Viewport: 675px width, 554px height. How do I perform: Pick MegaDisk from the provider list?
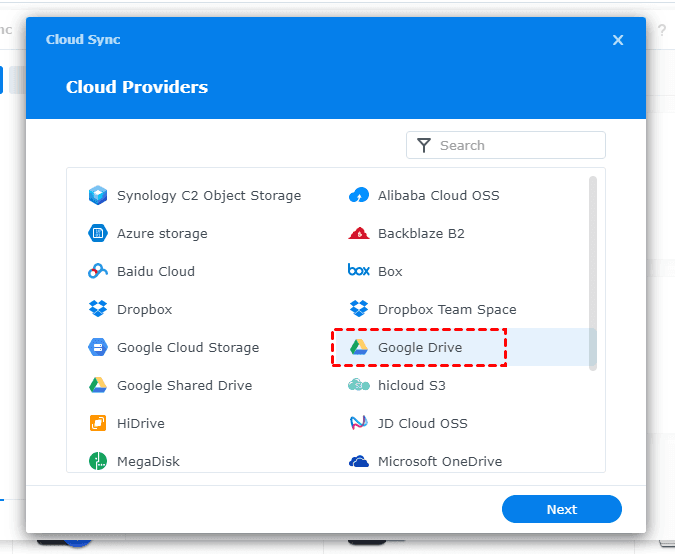coord(148,461)
